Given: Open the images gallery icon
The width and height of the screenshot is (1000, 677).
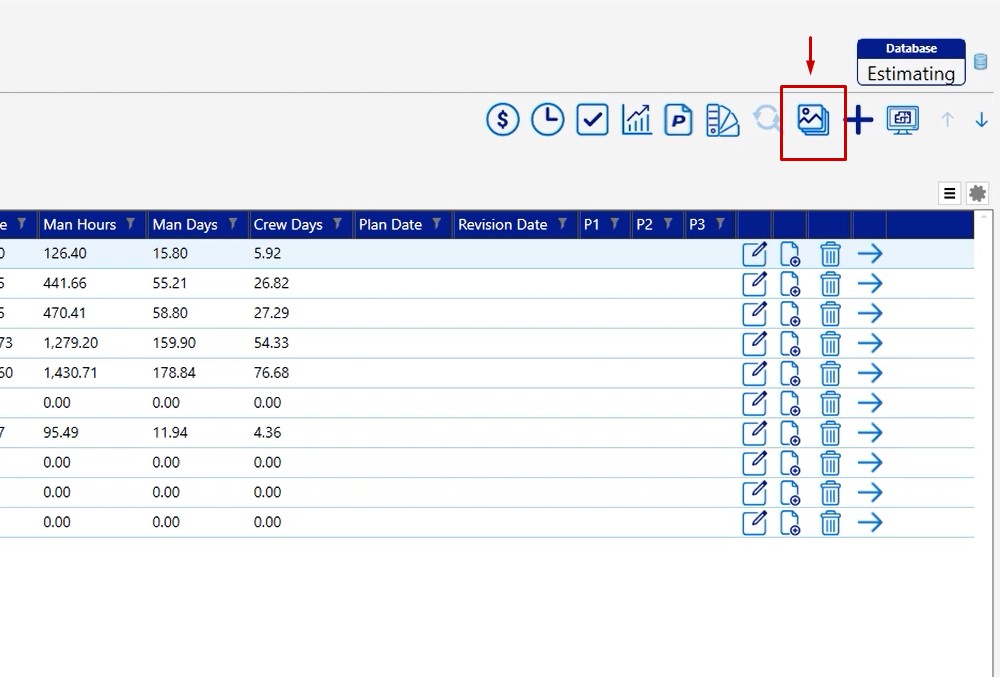Looking at the screenshot, I should 813,120.
